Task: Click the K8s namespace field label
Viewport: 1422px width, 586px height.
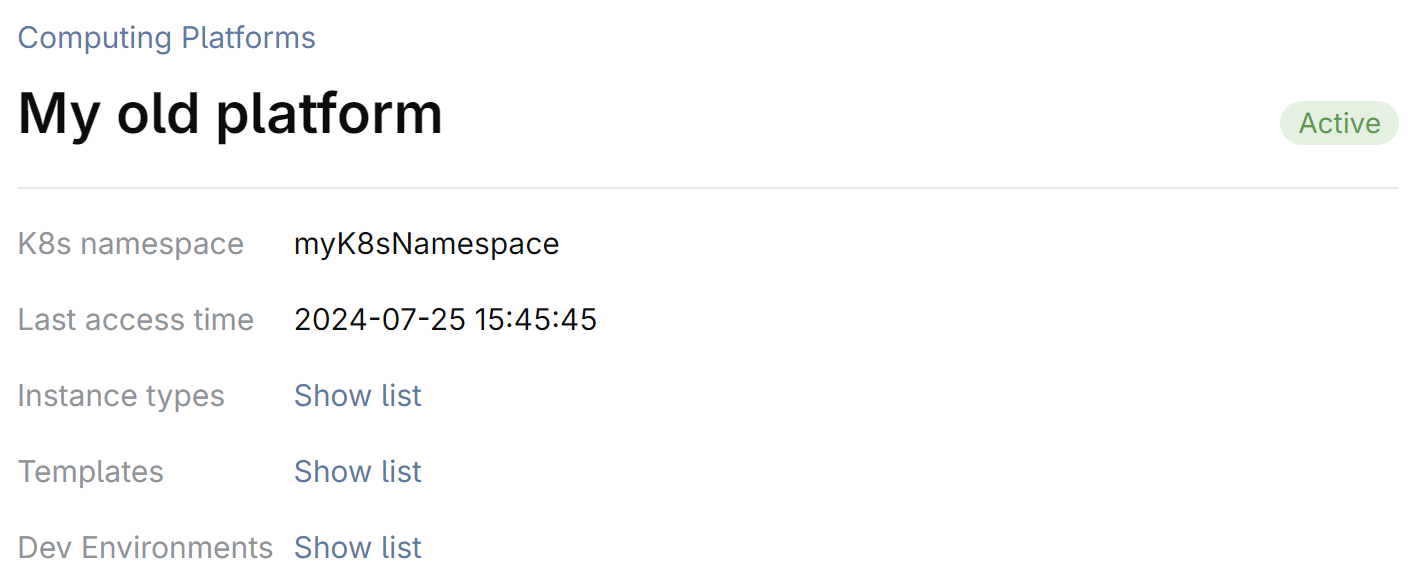Action: pyautogui.click(x=131, y=244)
